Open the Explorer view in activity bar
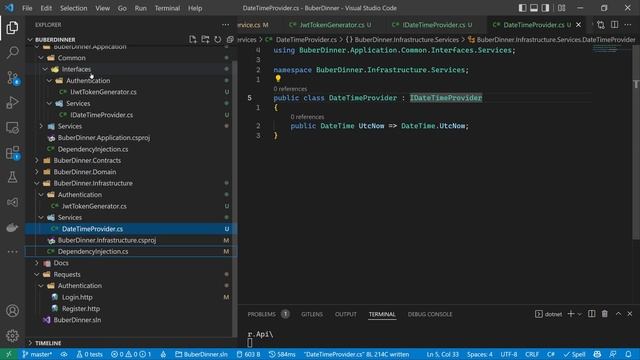 [x=12, y=27]
